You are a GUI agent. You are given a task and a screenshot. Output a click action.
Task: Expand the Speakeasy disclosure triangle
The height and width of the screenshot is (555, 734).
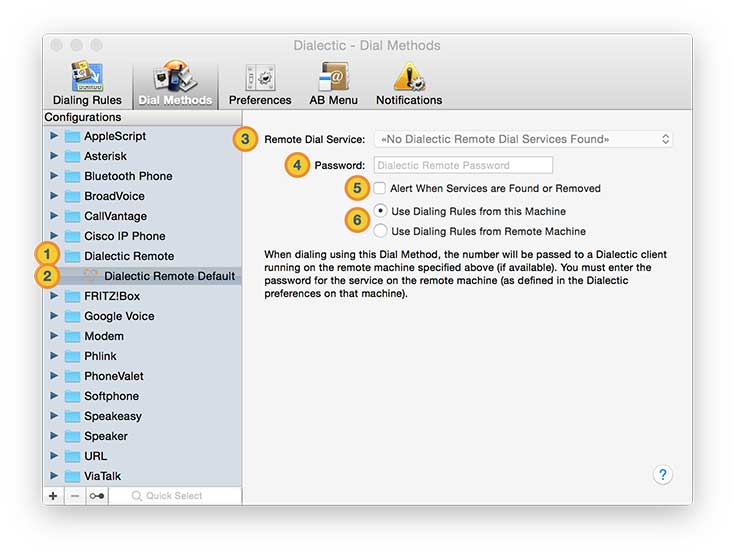coord(54,416)
